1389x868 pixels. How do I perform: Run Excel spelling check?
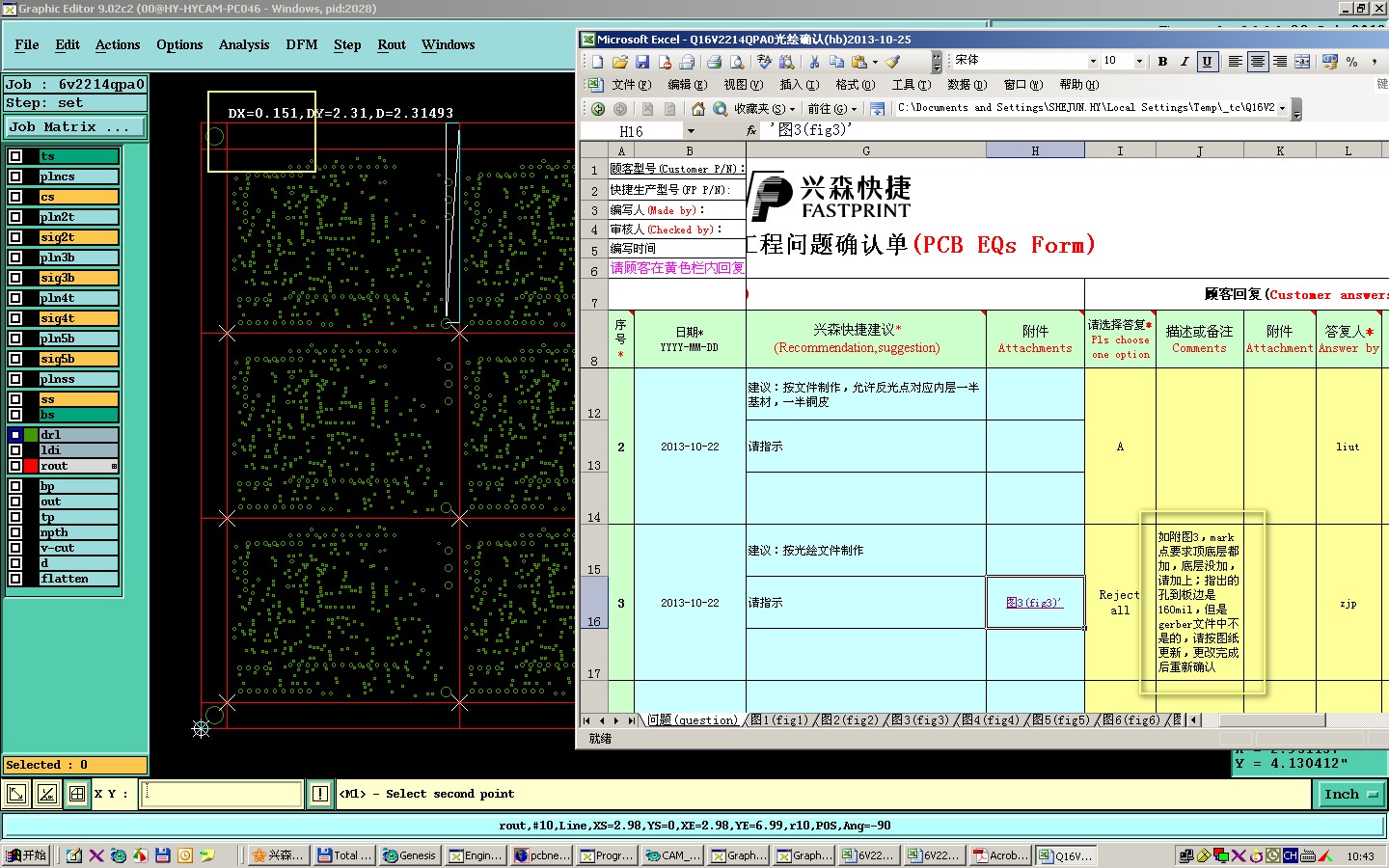[x=764, y=62]
